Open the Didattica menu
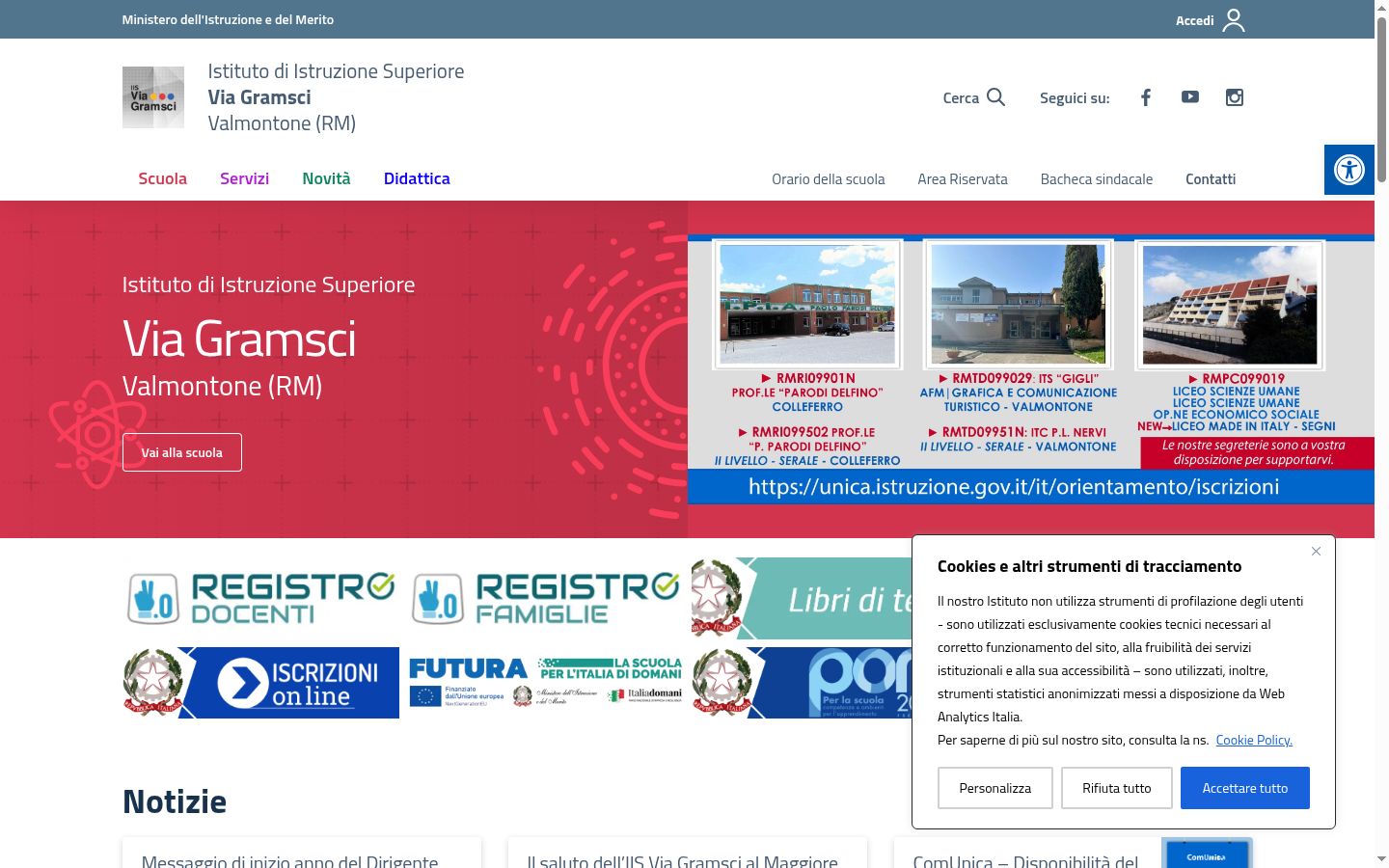Screen dimensions: 1389x868 coord(417,178)
